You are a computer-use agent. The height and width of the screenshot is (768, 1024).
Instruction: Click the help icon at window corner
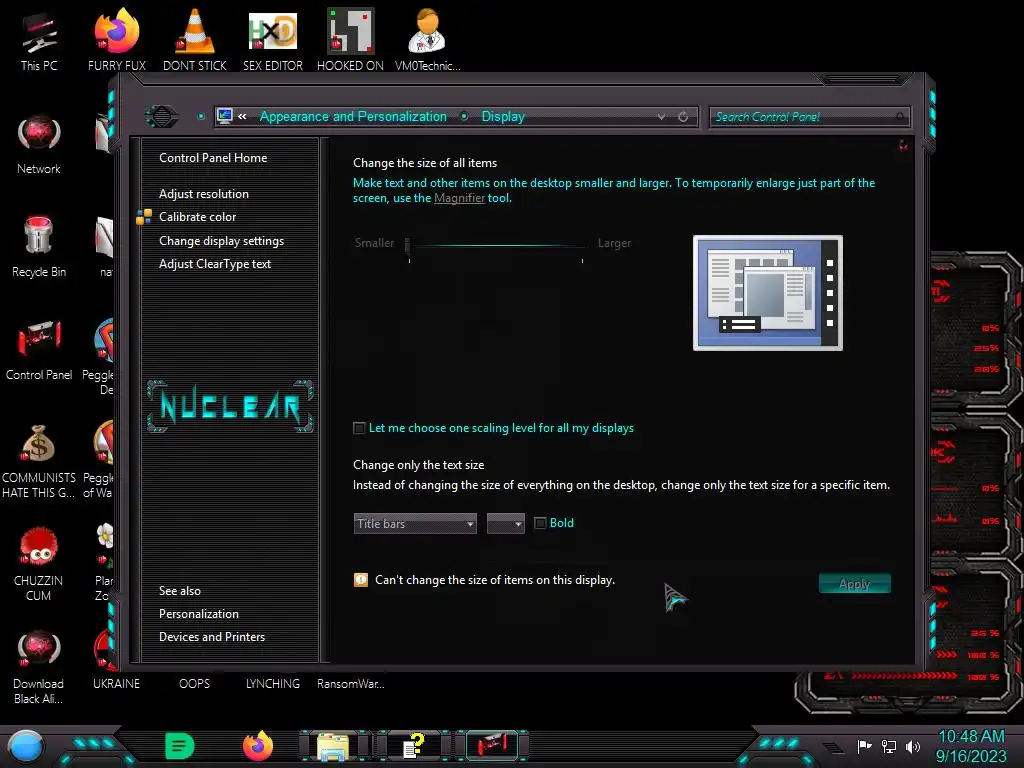coord(903,145)
